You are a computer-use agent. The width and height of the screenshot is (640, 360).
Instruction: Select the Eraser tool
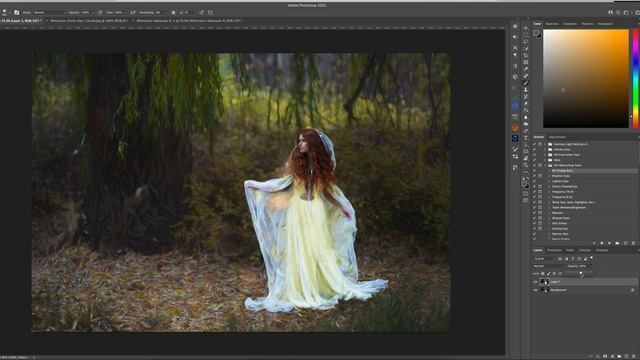(x=525, y=103)
